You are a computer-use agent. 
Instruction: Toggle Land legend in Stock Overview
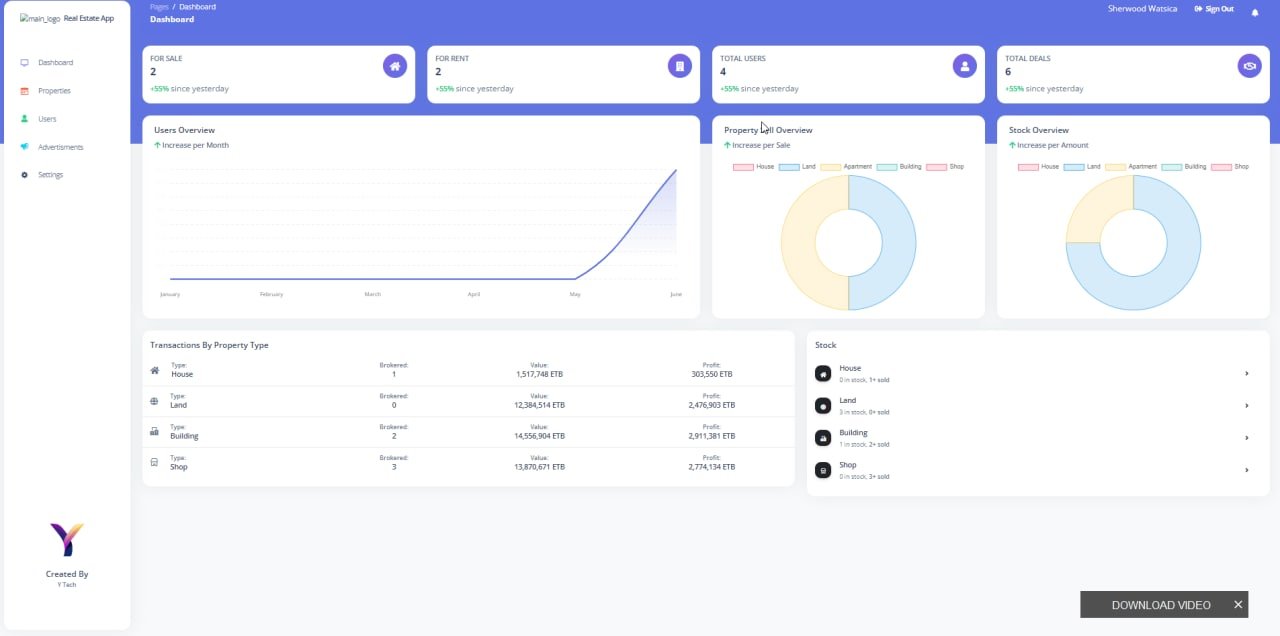(1082, 167)
